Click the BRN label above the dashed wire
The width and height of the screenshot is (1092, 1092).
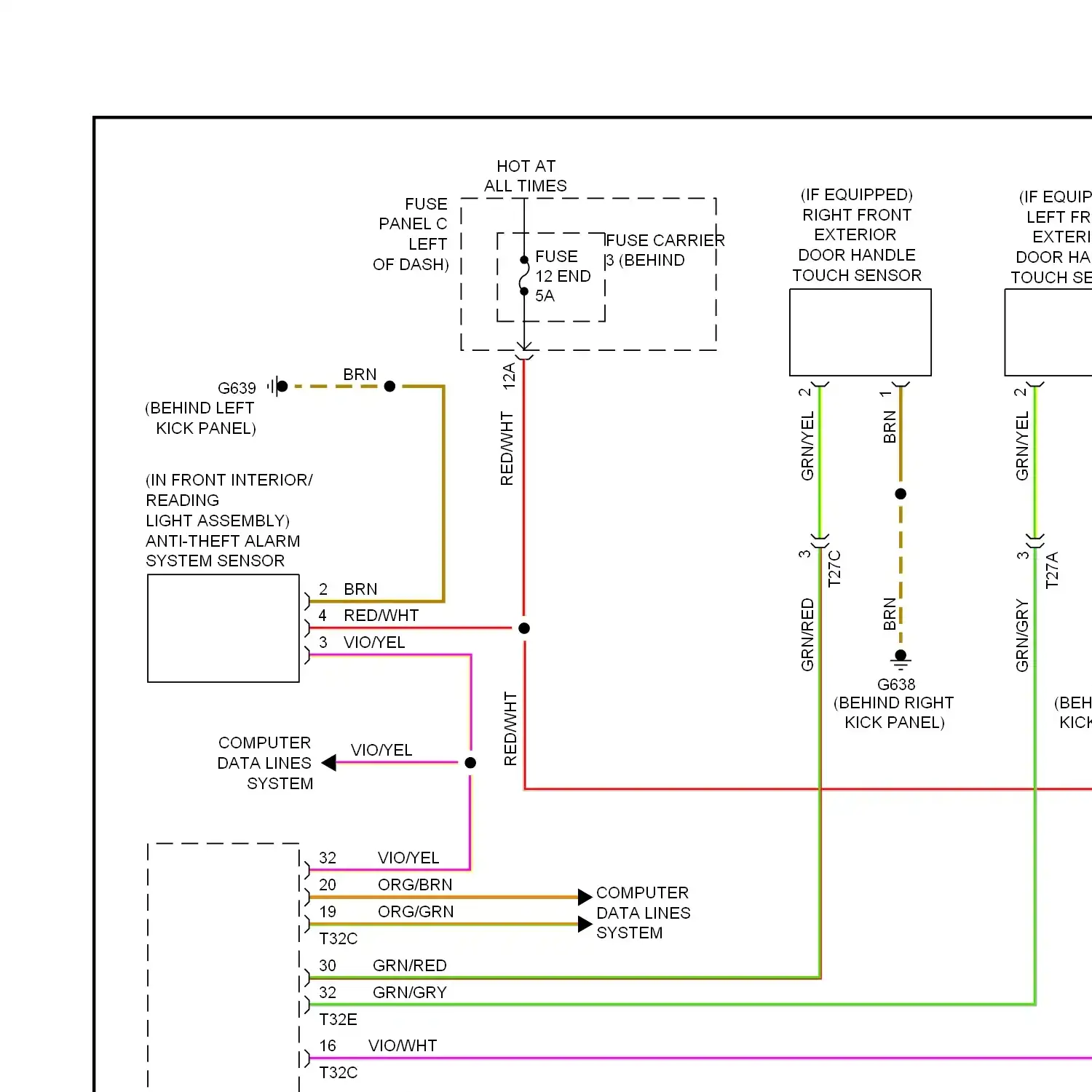tap(360, 374)
